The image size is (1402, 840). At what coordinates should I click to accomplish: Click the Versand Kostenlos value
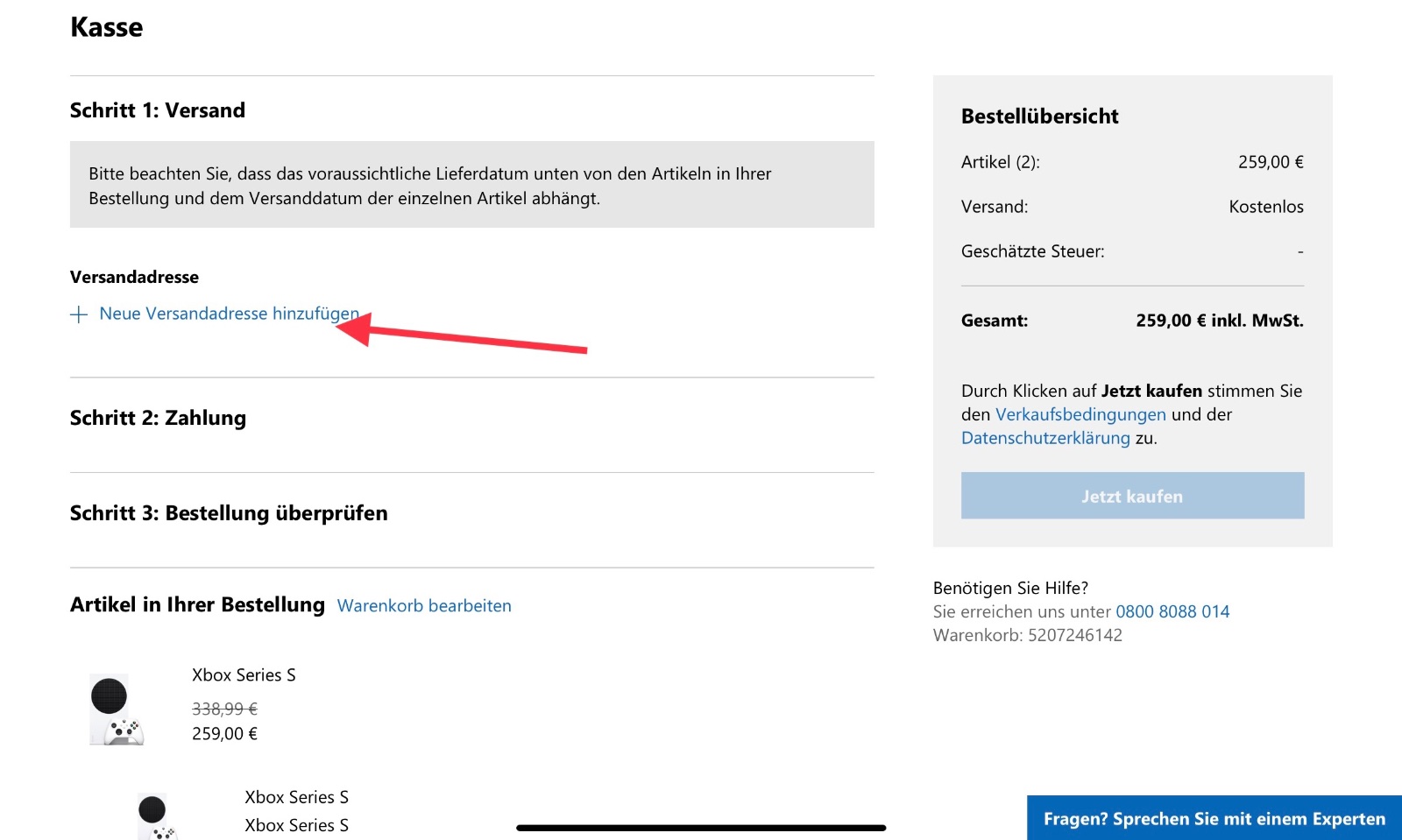pyautogui.click(x=1266, y=207)
